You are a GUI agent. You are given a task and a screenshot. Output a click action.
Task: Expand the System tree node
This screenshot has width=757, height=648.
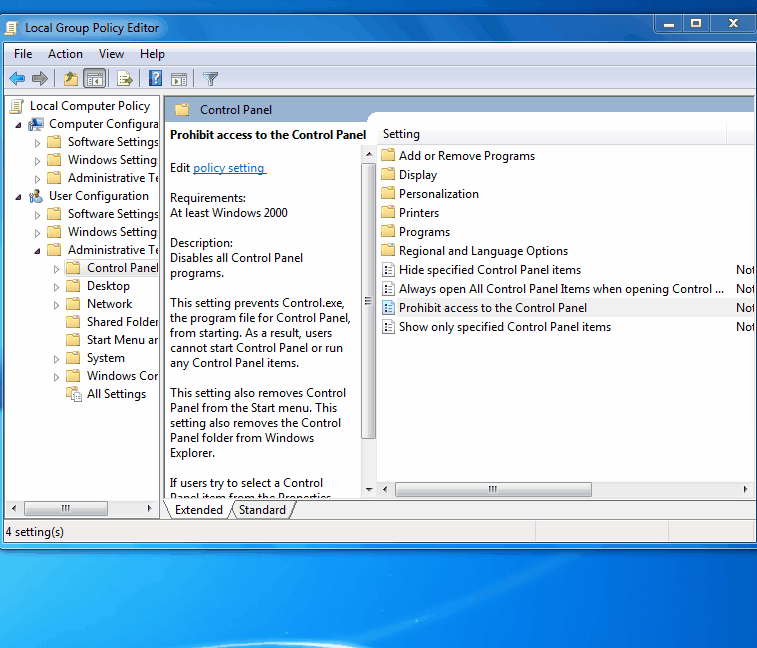pos(56,359)
